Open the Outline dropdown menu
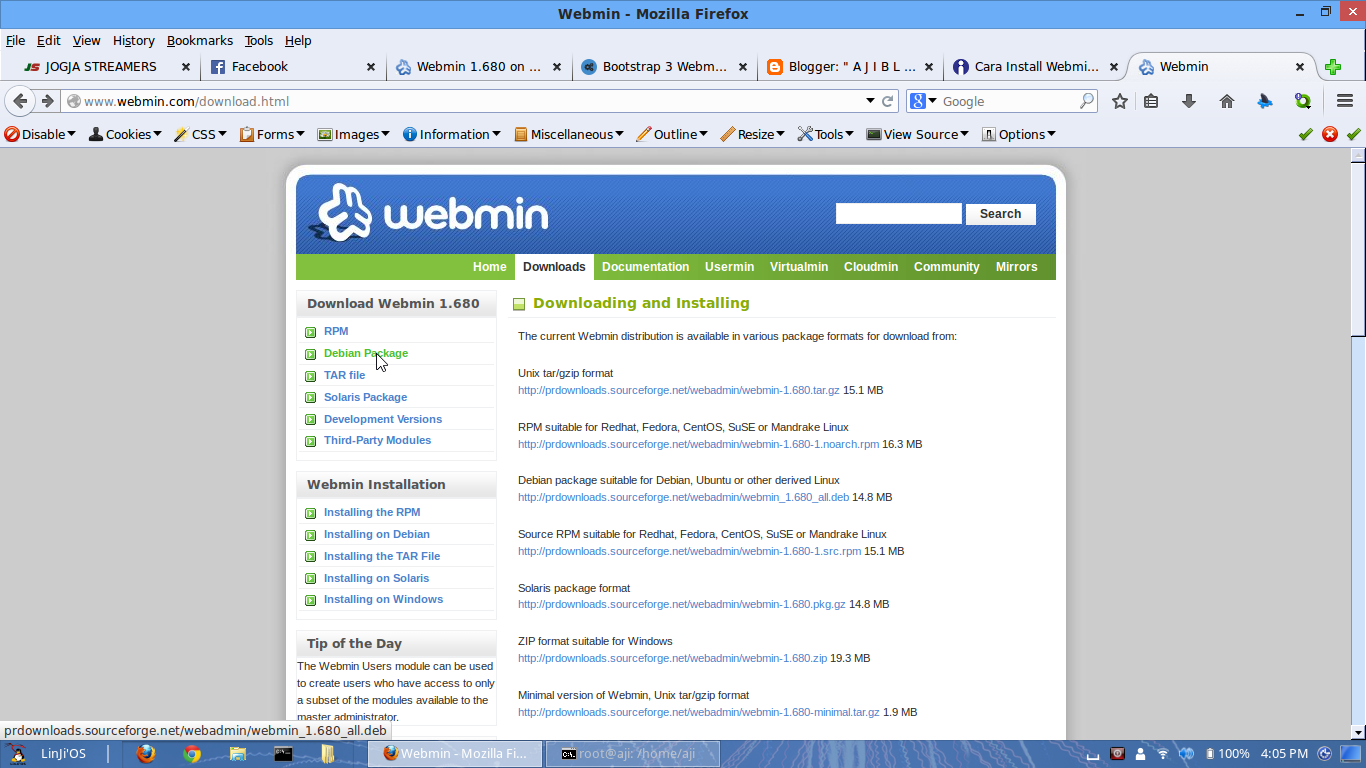This screenshot has width=1366, height=768. coord(672,134)
